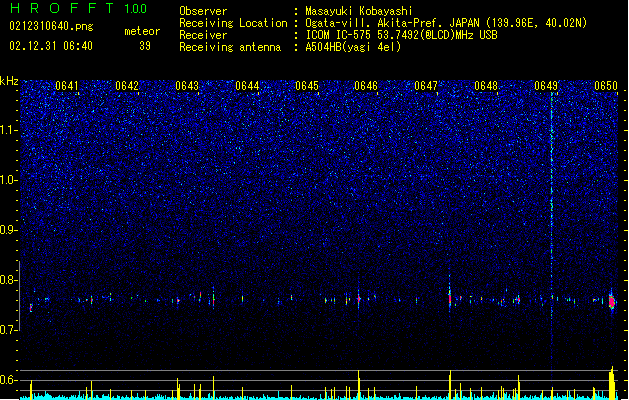Click the 1.1 frequency axis label
Screen dimensions: 629x400
click(x=9, y=130)
